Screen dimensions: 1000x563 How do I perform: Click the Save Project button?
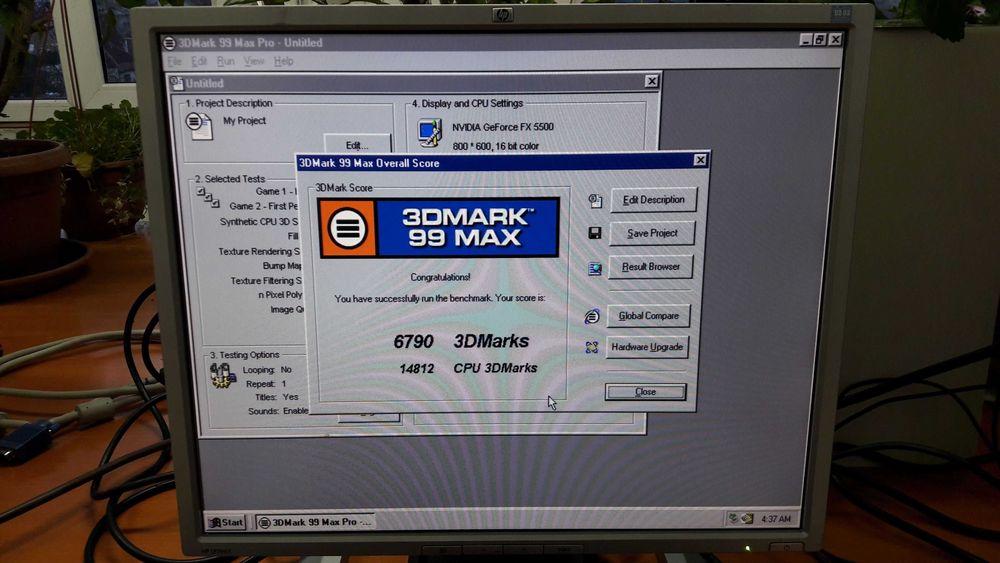[x=652, y=233]
